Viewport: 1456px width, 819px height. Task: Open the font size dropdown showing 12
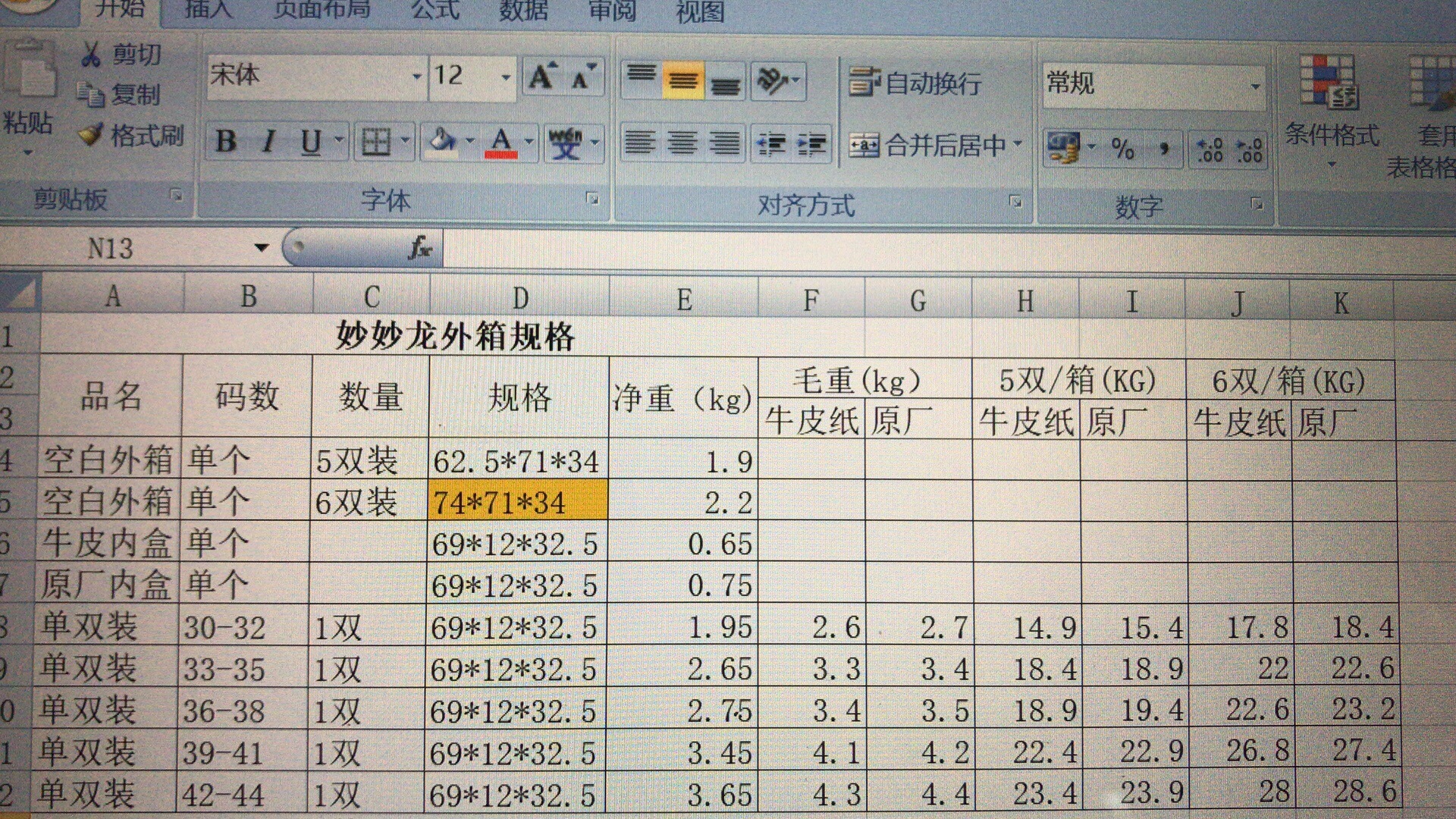pyautogui.click(x=506, y=77)
